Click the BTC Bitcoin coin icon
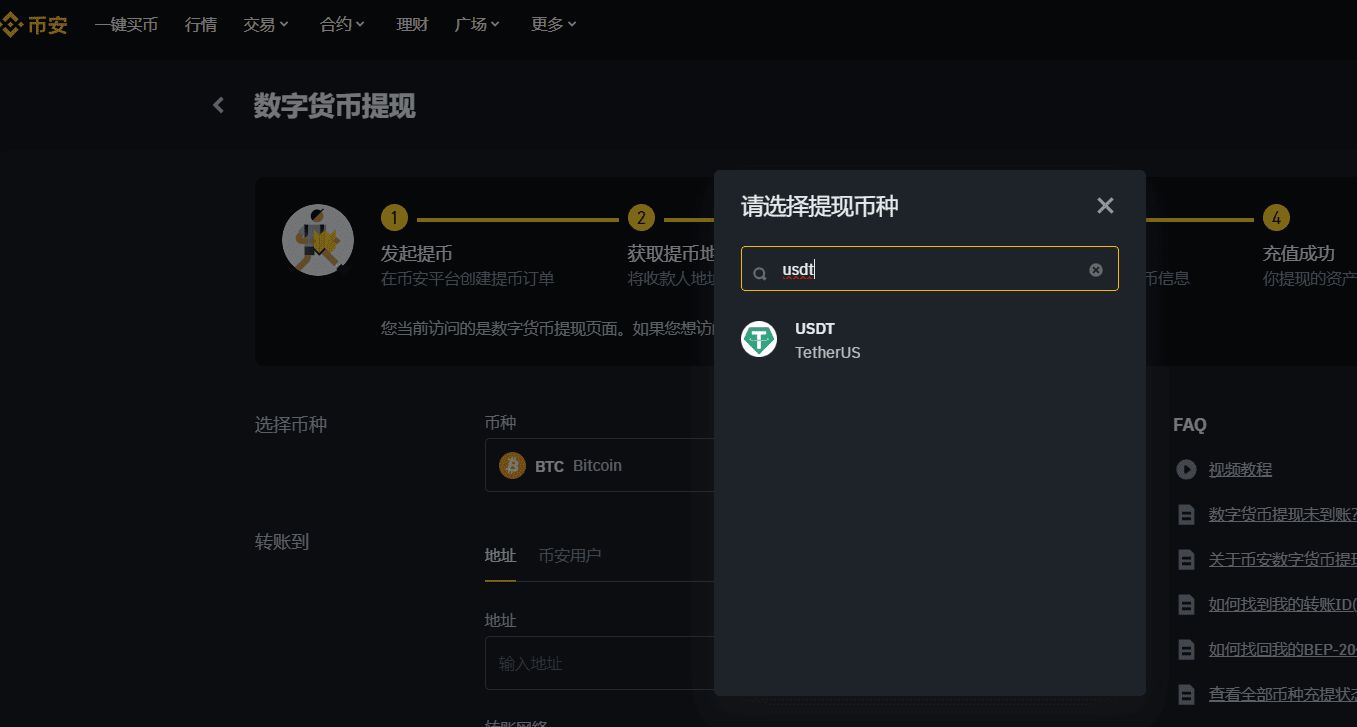The width and height of the screenshot is (1357, 727). 512,465
